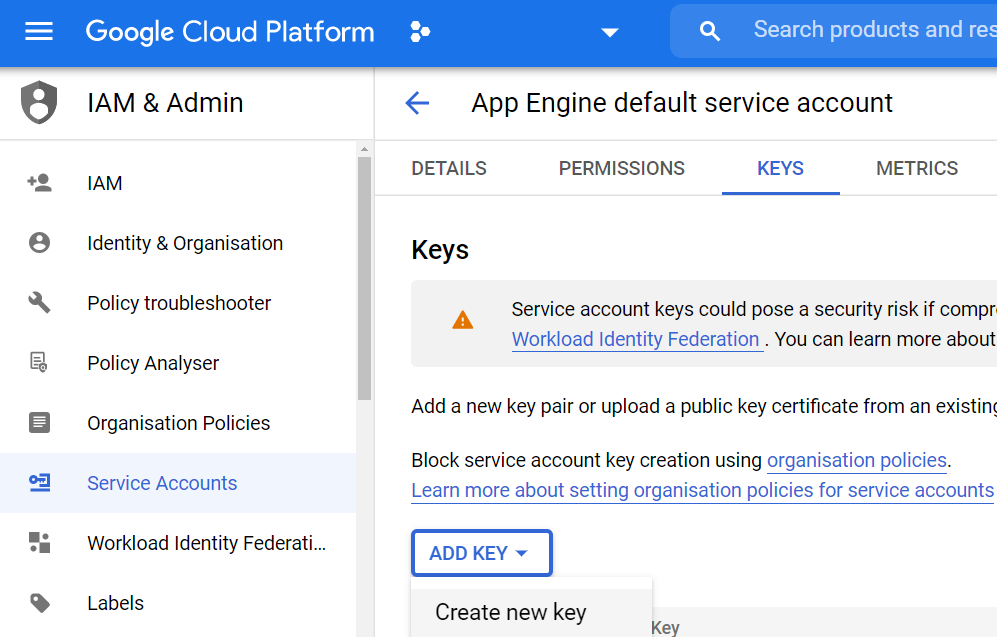Click the Labels tag icon
997x637 pixels.
click(39, 603)
